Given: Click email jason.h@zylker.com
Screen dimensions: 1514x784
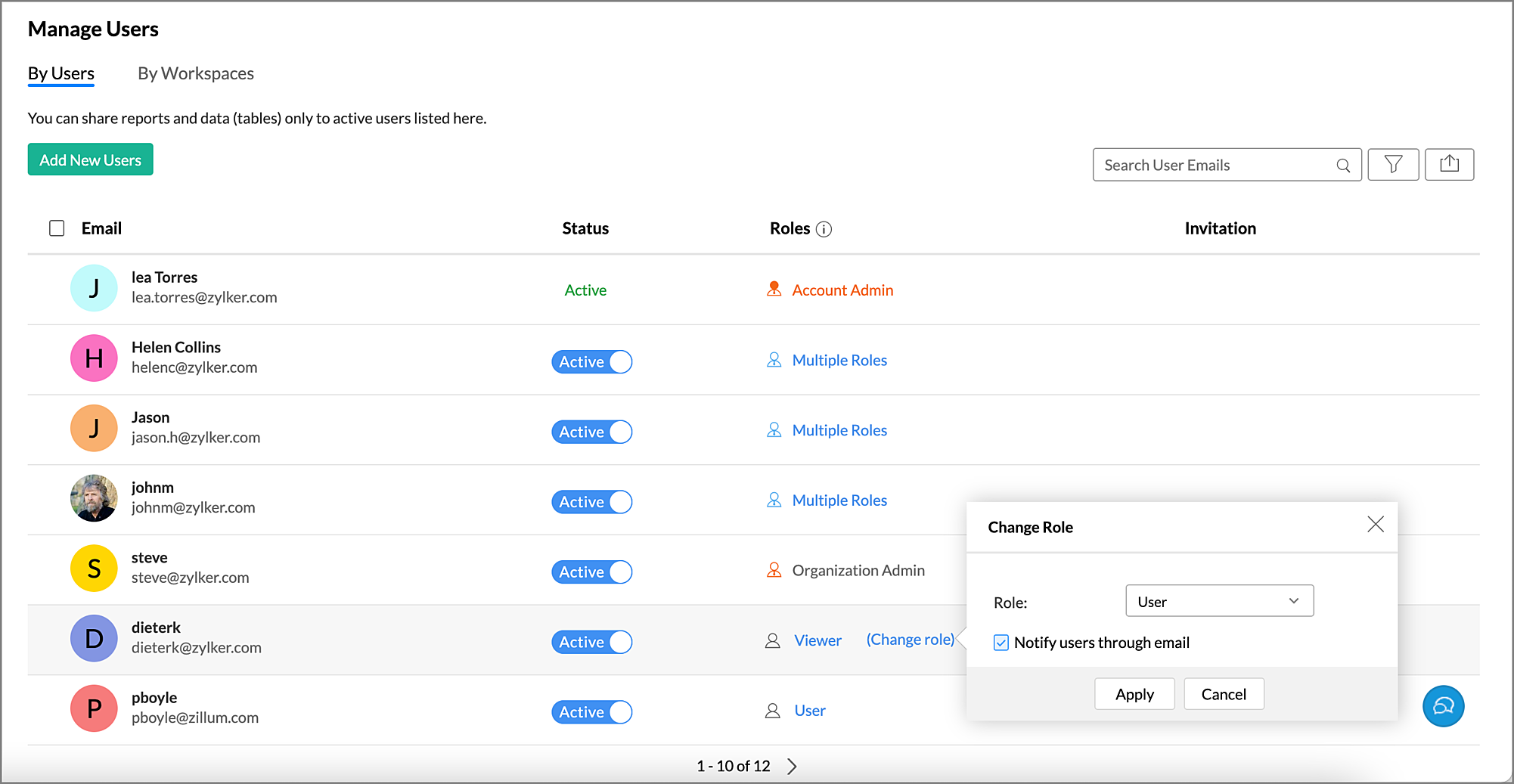Looking at the screenshot, I should coord(196,438).
